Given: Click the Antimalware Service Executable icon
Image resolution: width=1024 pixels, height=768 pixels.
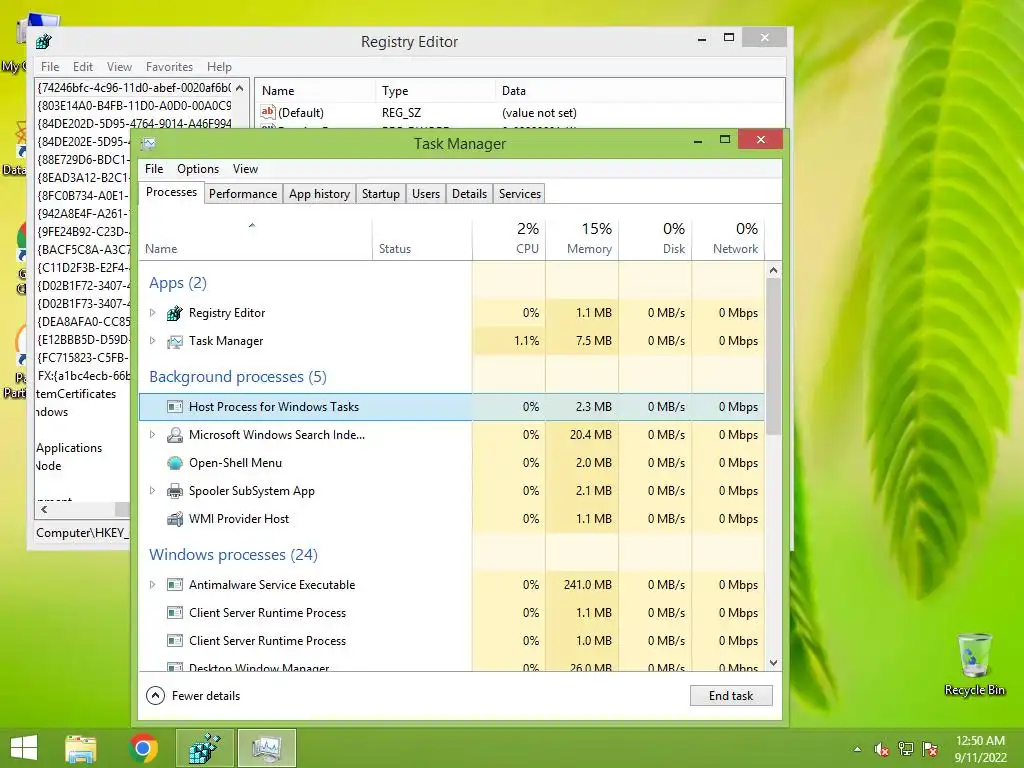Looking at the screenshot, I should [174, 585].
